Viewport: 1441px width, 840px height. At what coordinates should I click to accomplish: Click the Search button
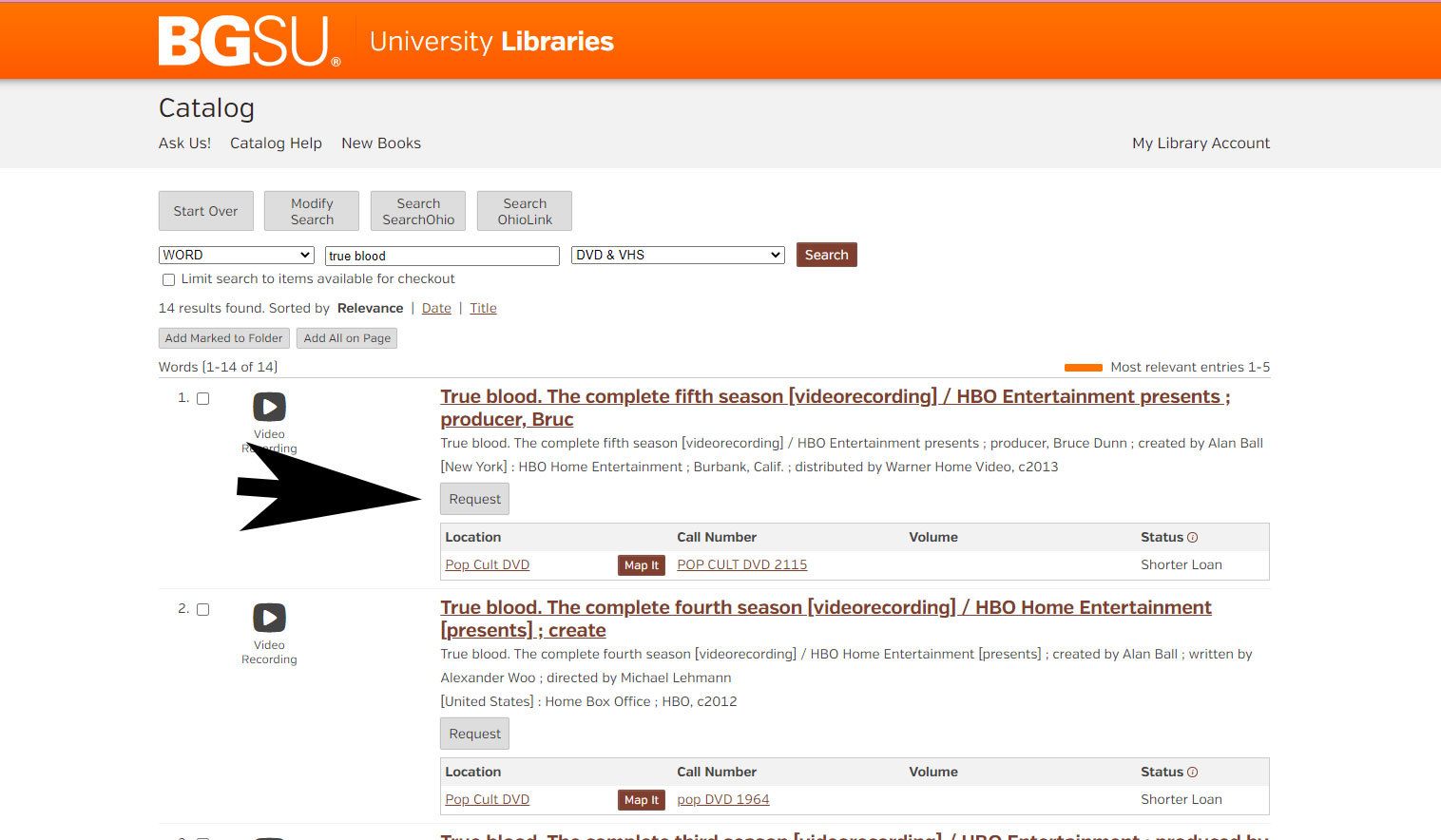826,255
